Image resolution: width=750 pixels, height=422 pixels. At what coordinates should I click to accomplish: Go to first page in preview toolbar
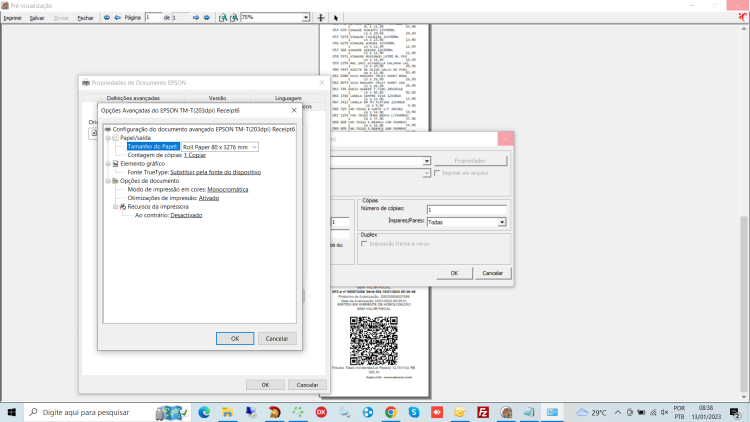(106, 18)
